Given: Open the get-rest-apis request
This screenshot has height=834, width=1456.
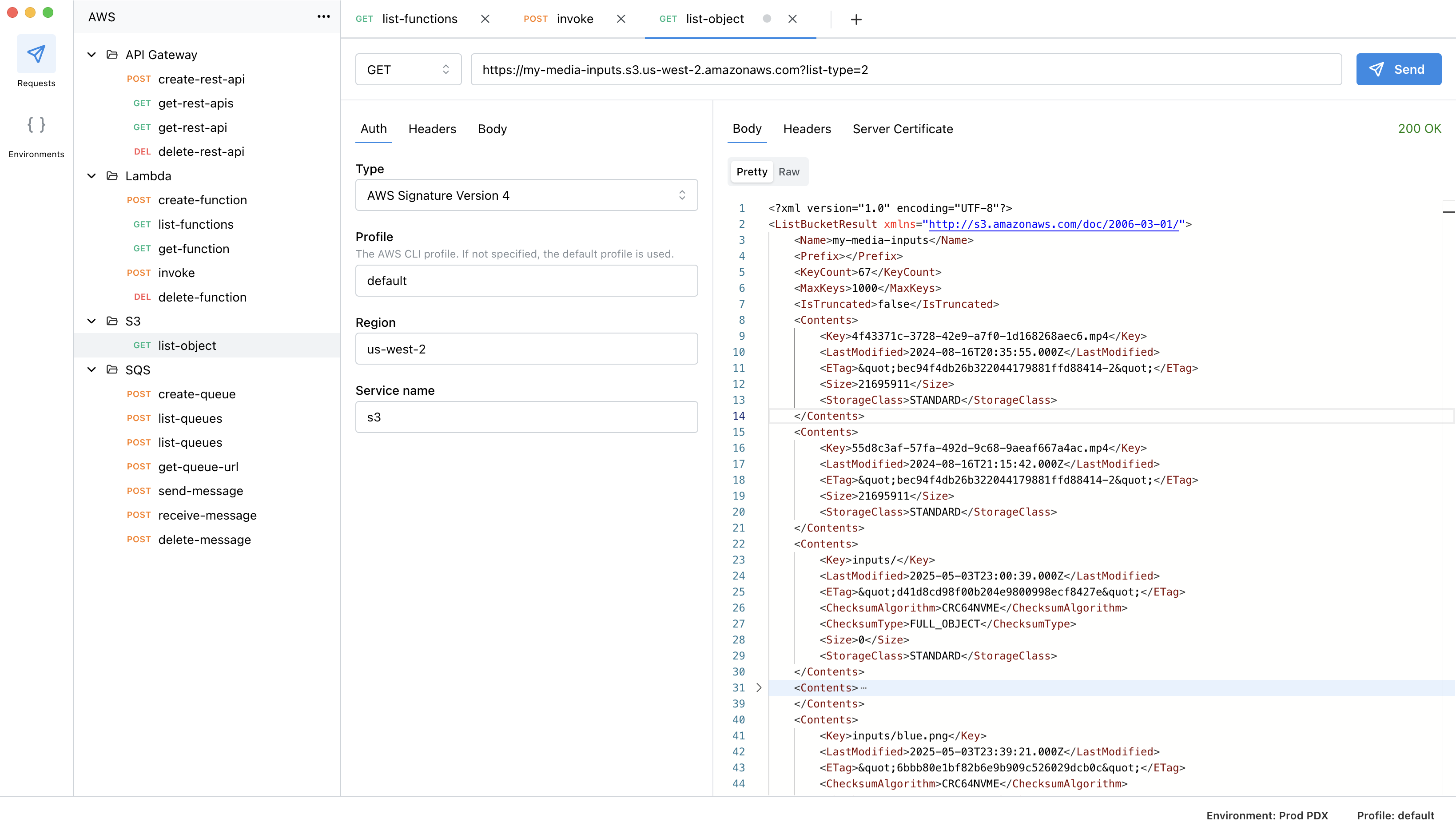Looking at the screenshot, I should tap(207, 103).
